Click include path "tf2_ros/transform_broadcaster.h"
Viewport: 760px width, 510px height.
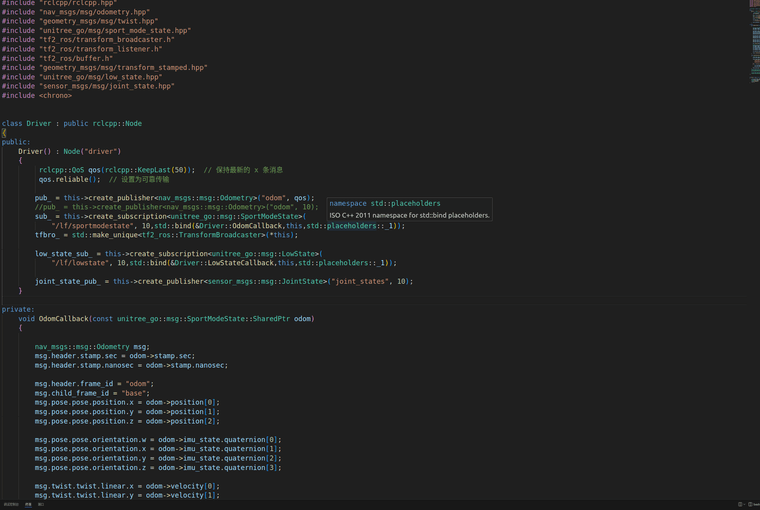point(107,40)
